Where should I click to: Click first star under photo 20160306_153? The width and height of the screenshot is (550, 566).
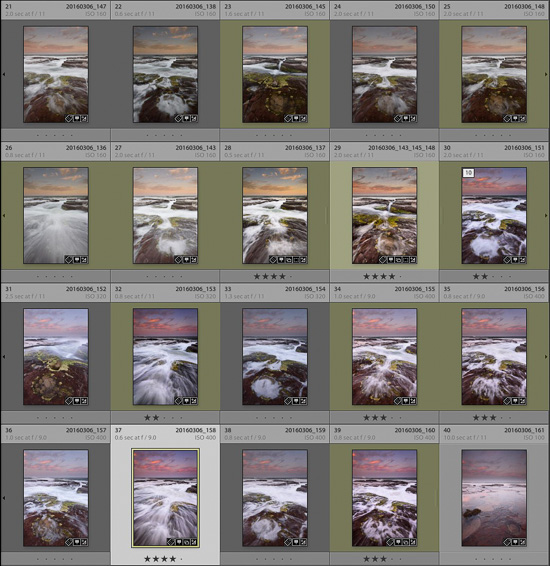[x=148, y=418]
